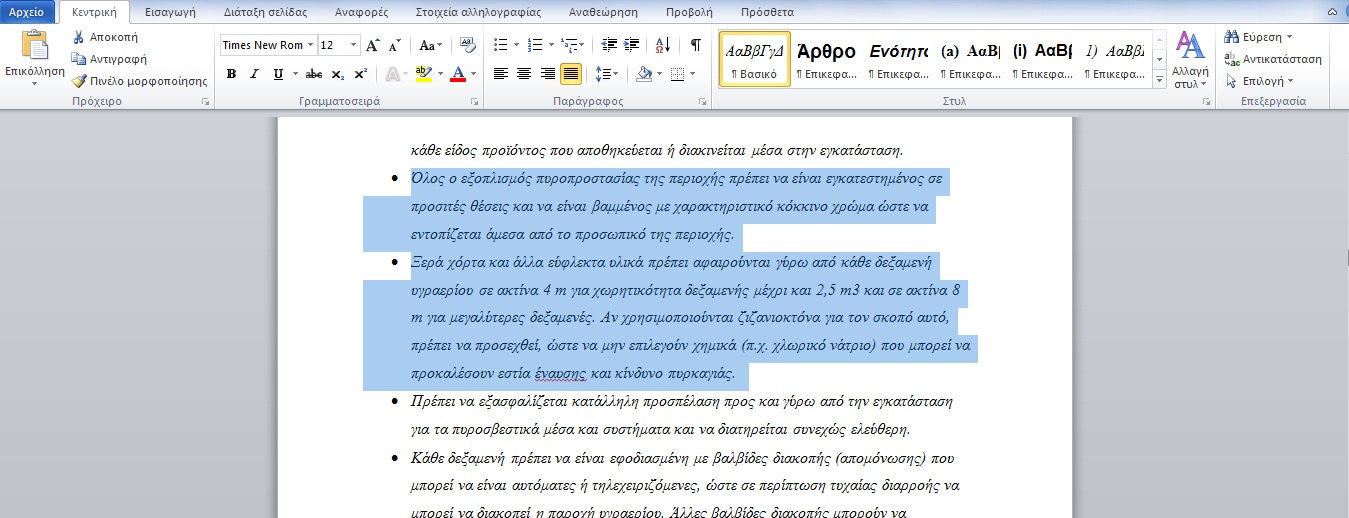Switch to the Εισαγωγή tab
Screen dimensions: 1349x518
(x=170, y=13)
